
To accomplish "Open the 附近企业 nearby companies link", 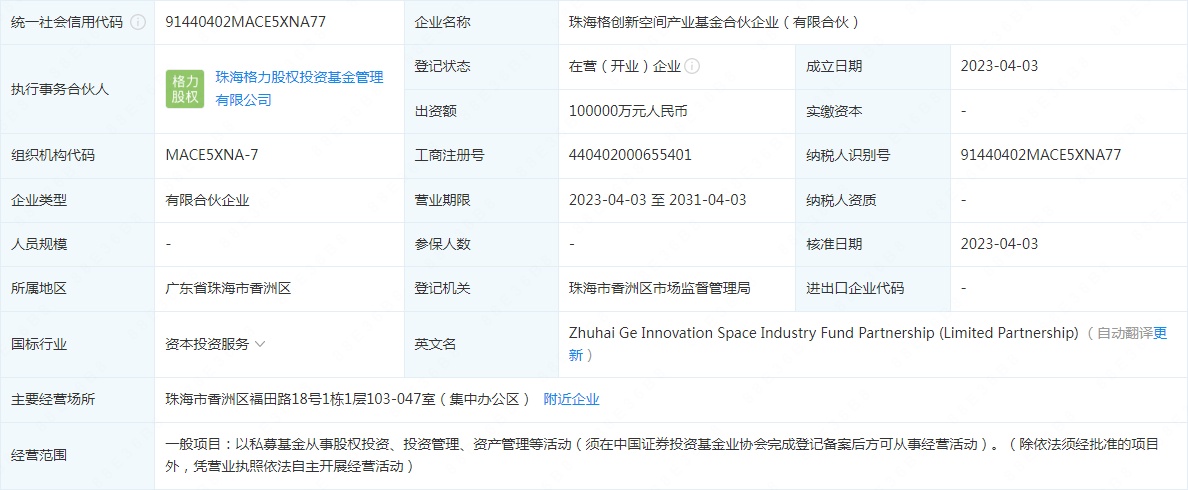I will (571, 399).
